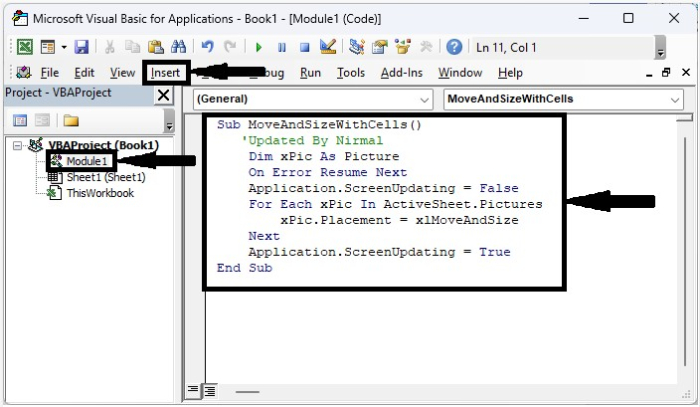Viewport: 700px width, 407px height.
Task: Save the workbook with the floppy icon
Action: [81, 47]
